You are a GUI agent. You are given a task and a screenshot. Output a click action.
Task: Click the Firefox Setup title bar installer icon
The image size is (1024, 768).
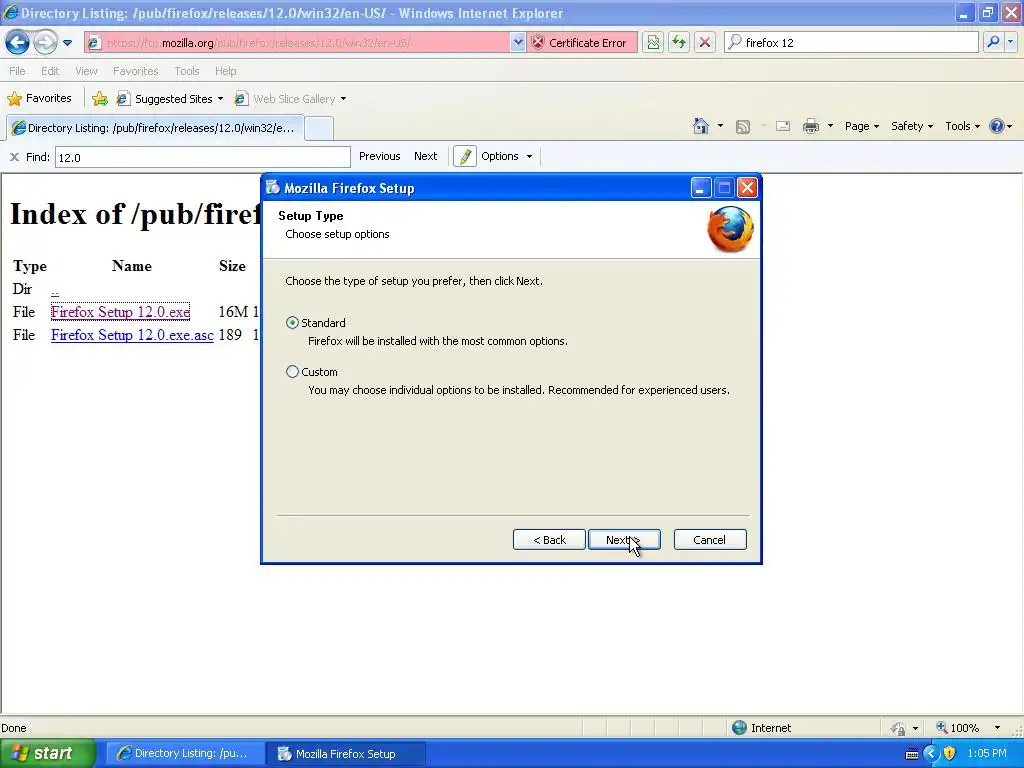(x=272, y=188)
